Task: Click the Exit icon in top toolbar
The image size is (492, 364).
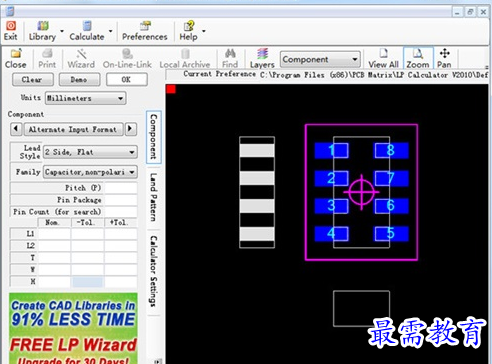Action: tap(11, 26)
